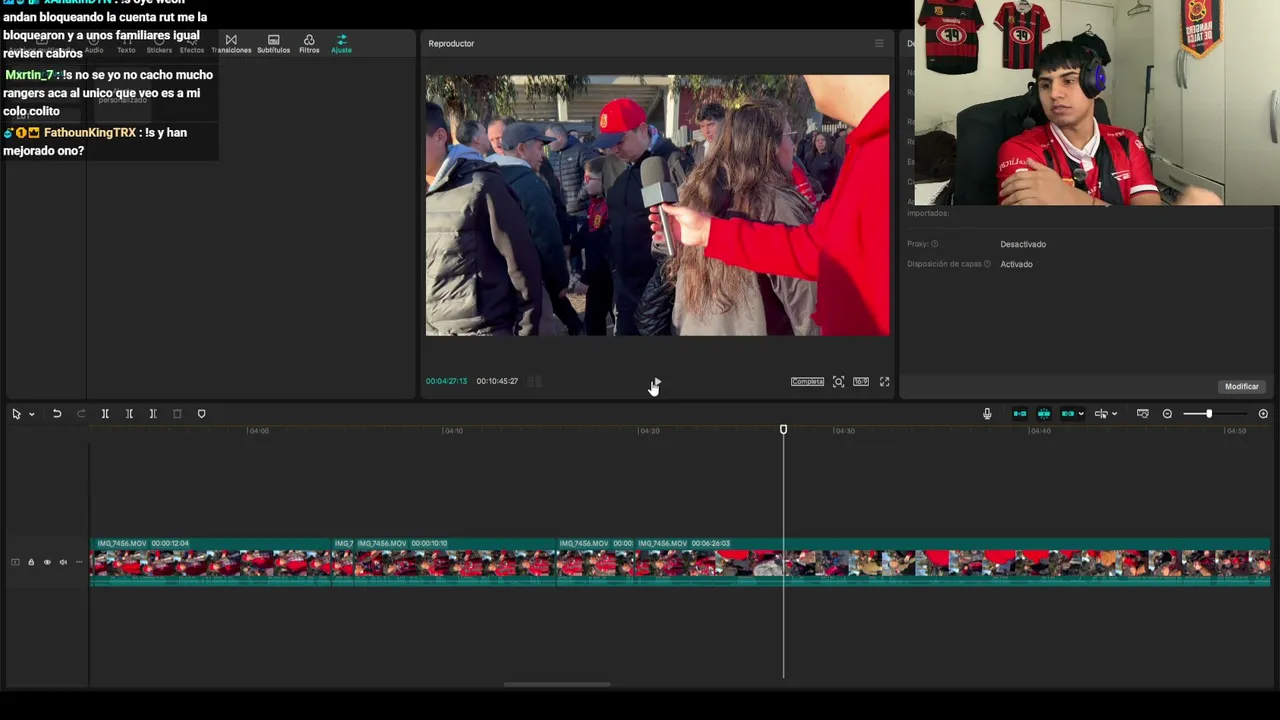Click the playhead handle on the ruler
The width and height of the screenshot is (1280, 720).
coord(783,430)
